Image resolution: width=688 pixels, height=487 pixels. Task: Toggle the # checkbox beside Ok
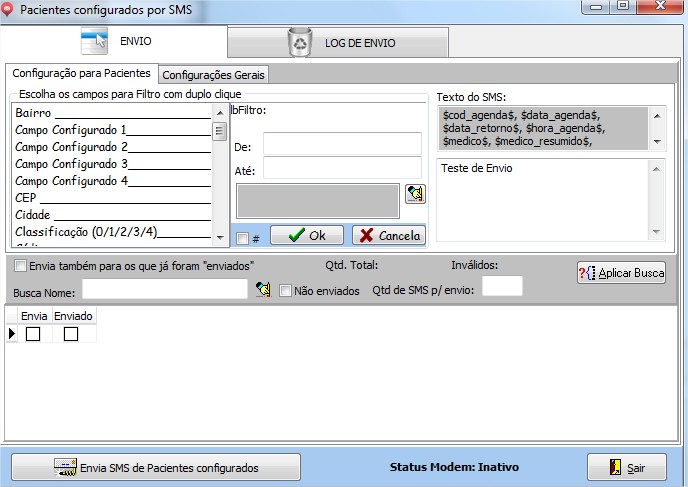tap(243, 238)
